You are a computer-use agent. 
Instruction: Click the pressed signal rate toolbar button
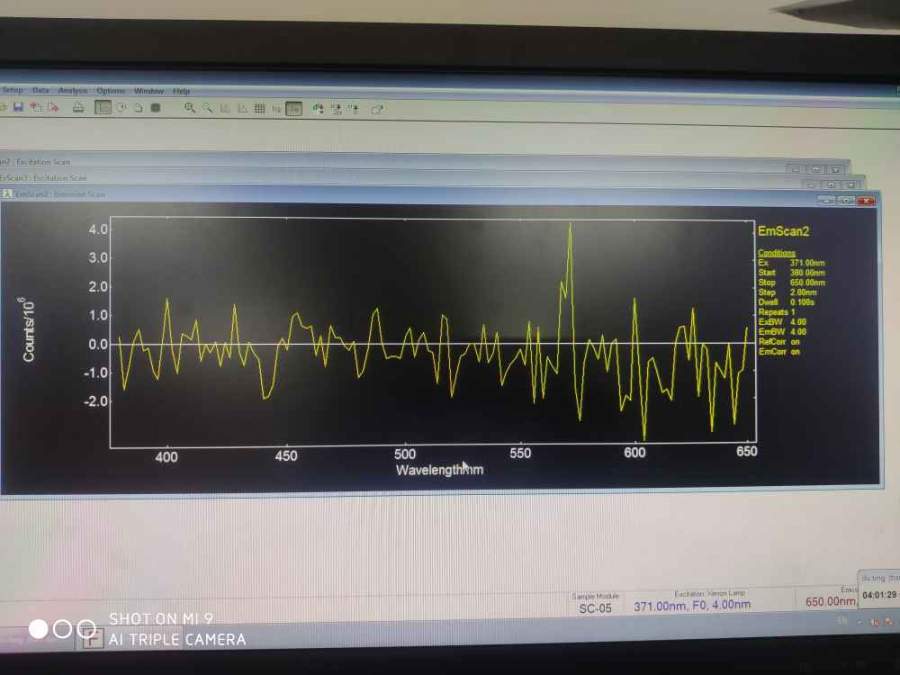coord(293,108)
